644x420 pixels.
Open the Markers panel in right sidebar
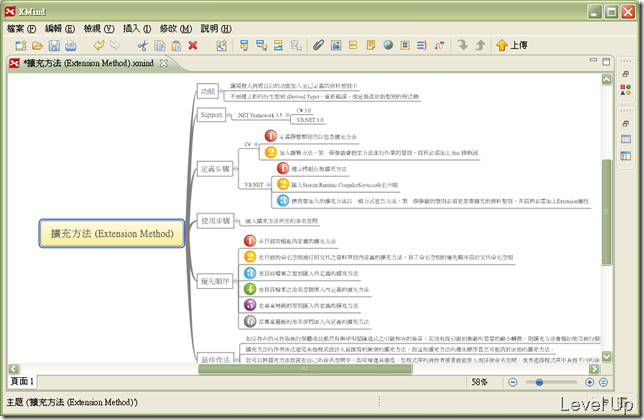pos(626,90)
